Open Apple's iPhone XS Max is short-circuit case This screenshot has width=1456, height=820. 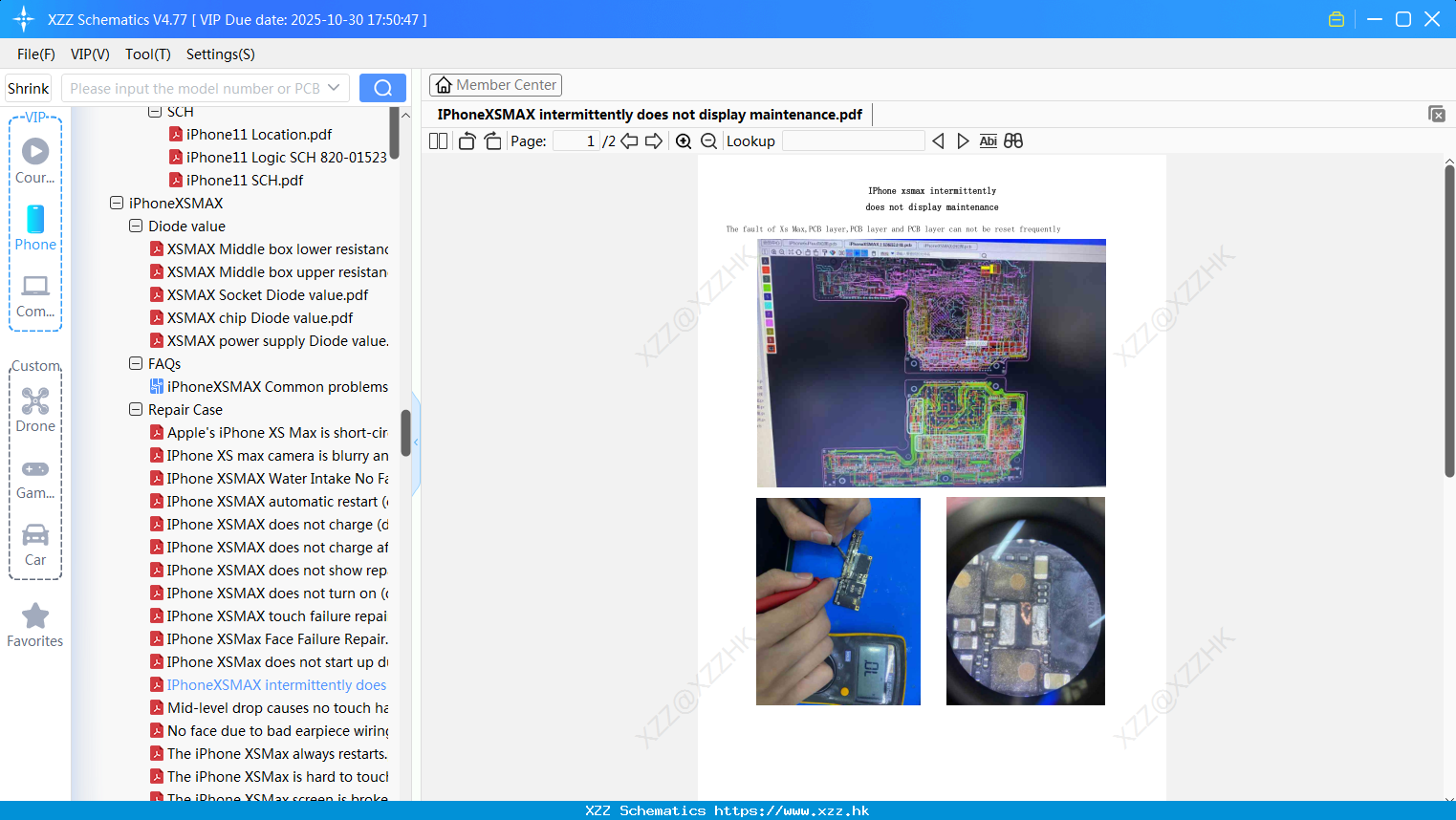269,433
